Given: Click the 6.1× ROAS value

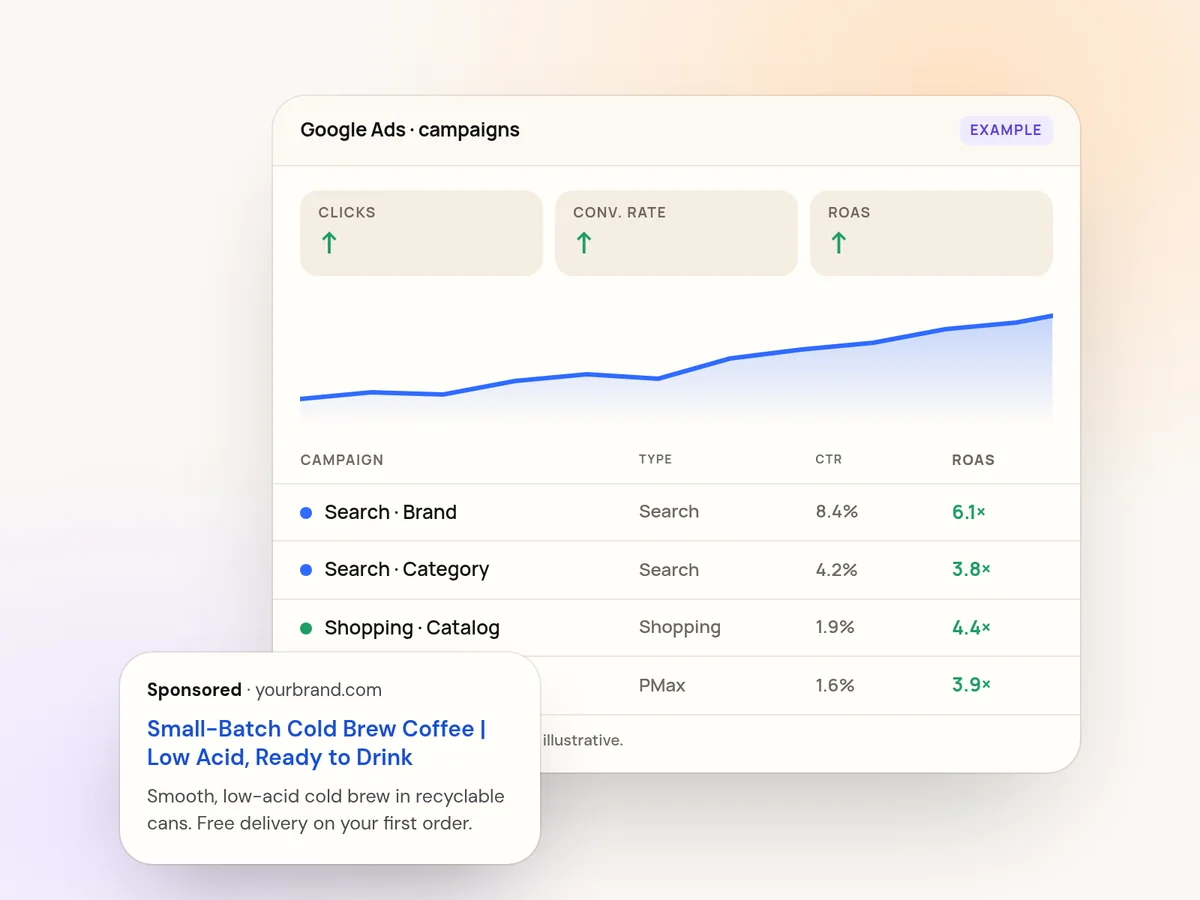Looking at the screenshot, I should click(969, 512).
